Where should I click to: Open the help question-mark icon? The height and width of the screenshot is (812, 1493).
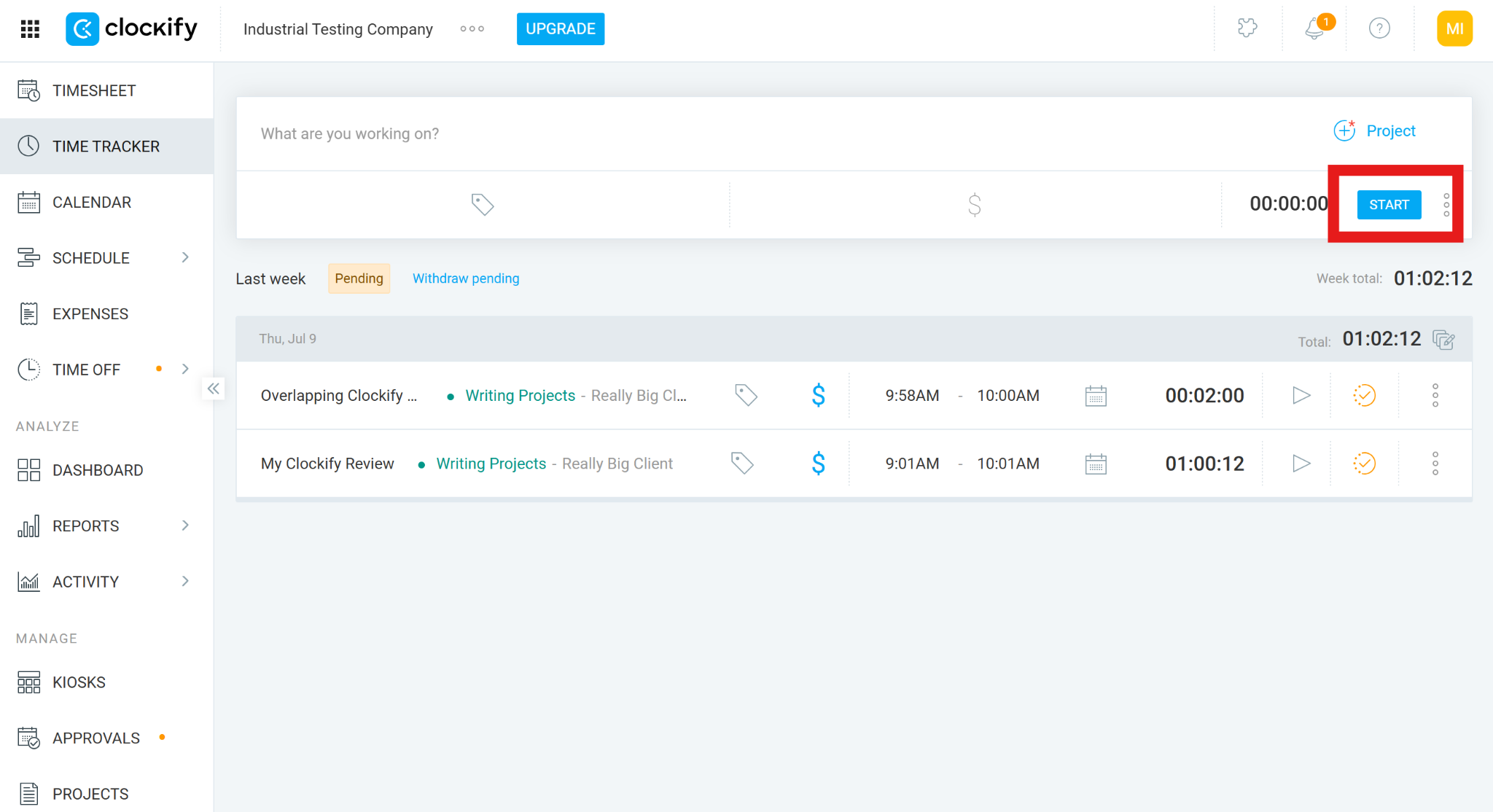click(1379, 28)
